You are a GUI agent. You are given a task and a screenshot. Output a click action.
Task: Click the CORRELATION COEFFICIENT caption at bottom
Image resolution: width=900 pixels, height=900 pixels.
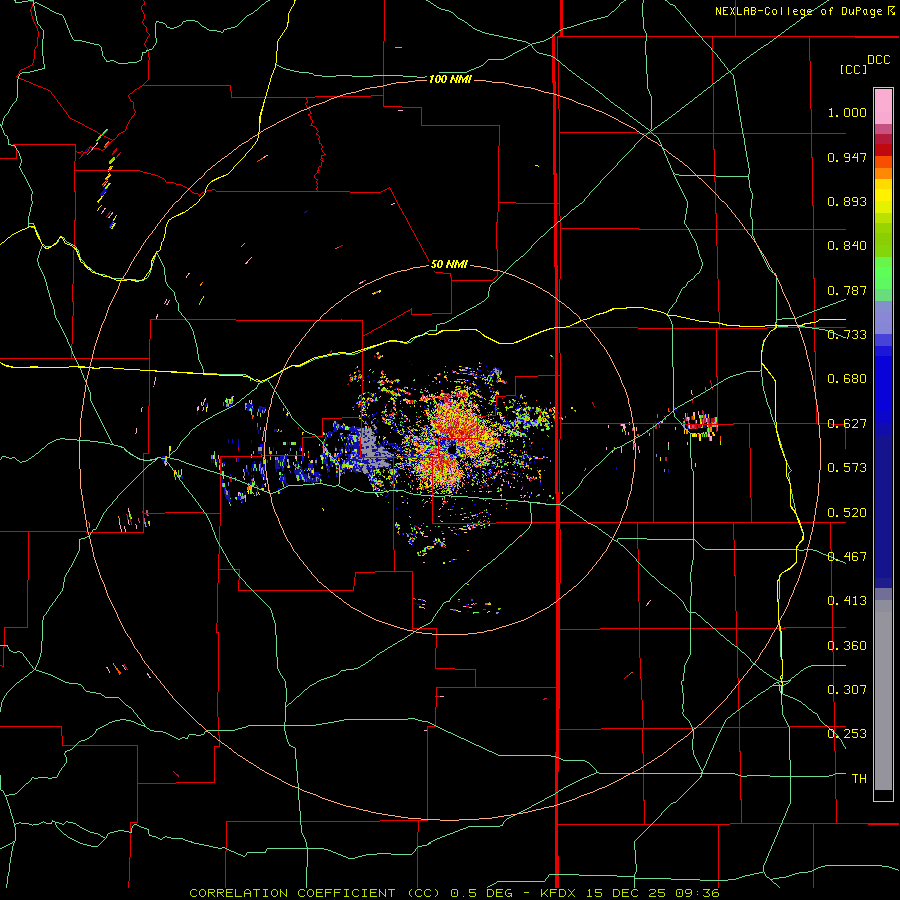tap(453, 893)
